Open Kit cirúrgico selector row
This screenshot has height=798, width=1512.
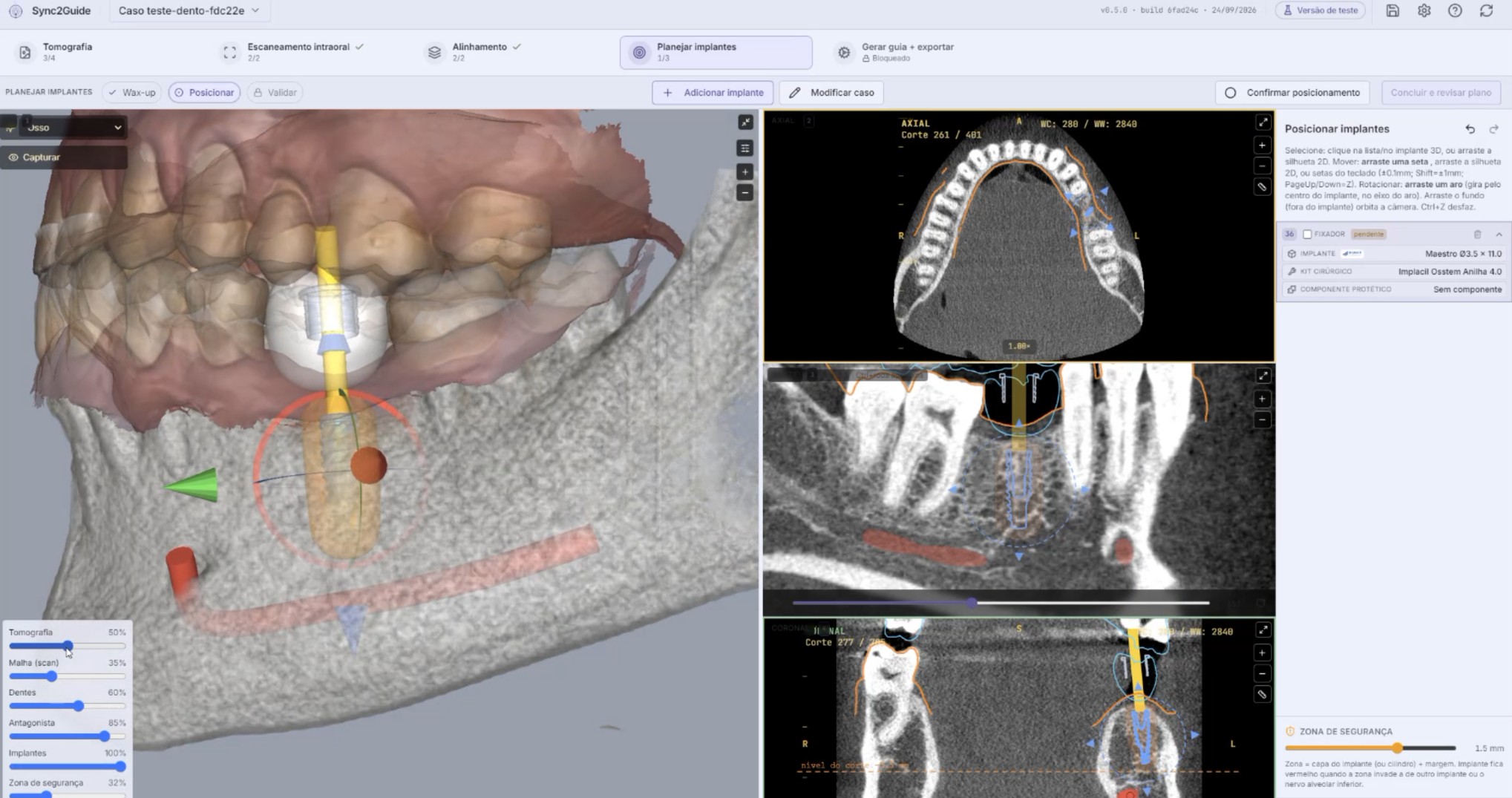point(1393,272)
